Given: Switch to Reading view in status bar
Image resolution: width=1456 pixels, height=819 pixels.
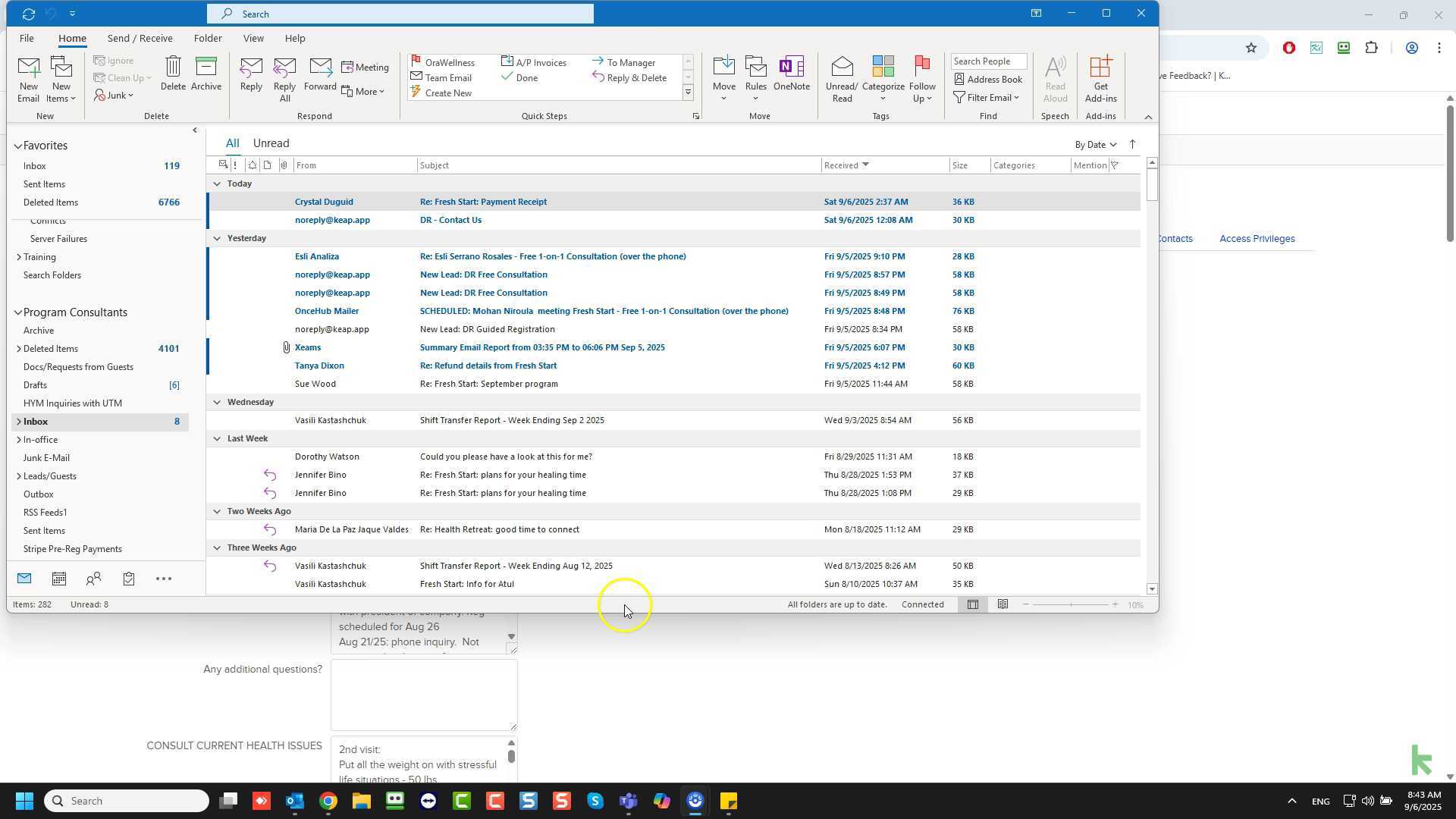Looking at the screenshot, I should click(x=1003, y=604).
